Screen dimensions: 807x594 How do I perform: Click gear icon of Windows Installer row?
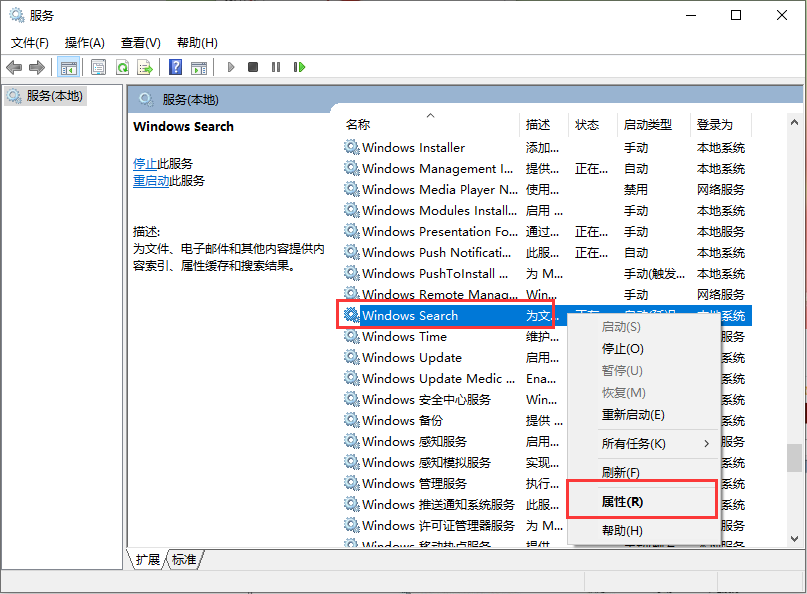click(x=352, y=147)
